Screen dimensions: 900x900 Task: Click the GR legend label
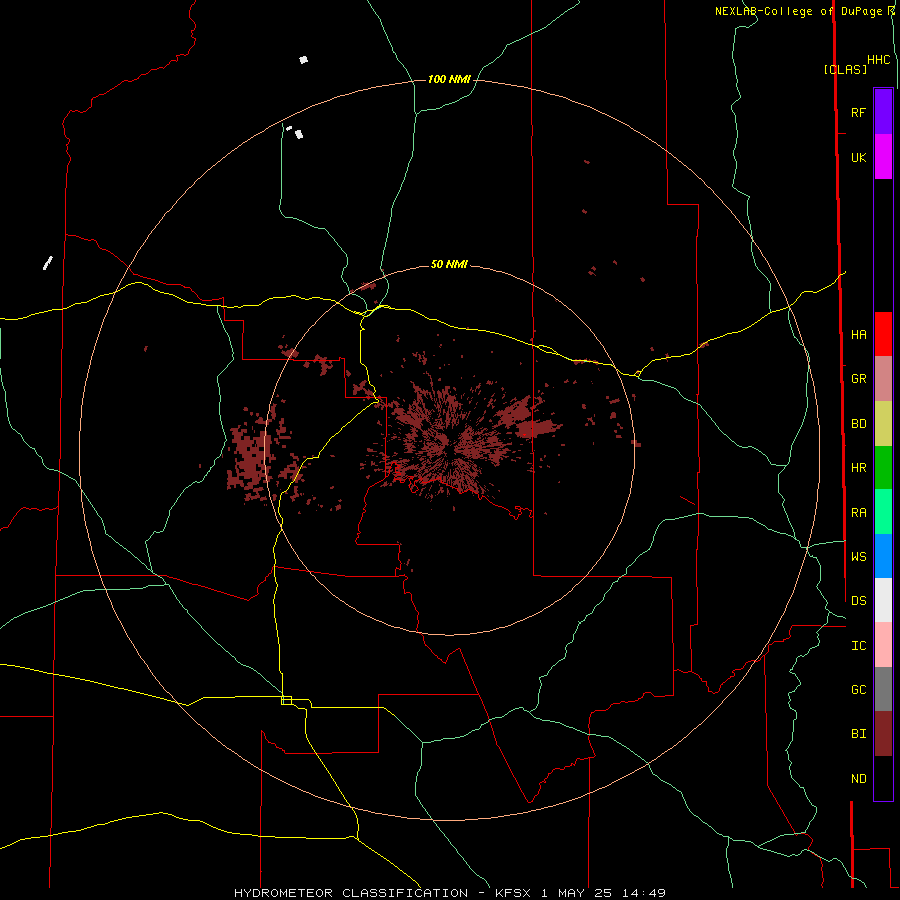(858, 379)
